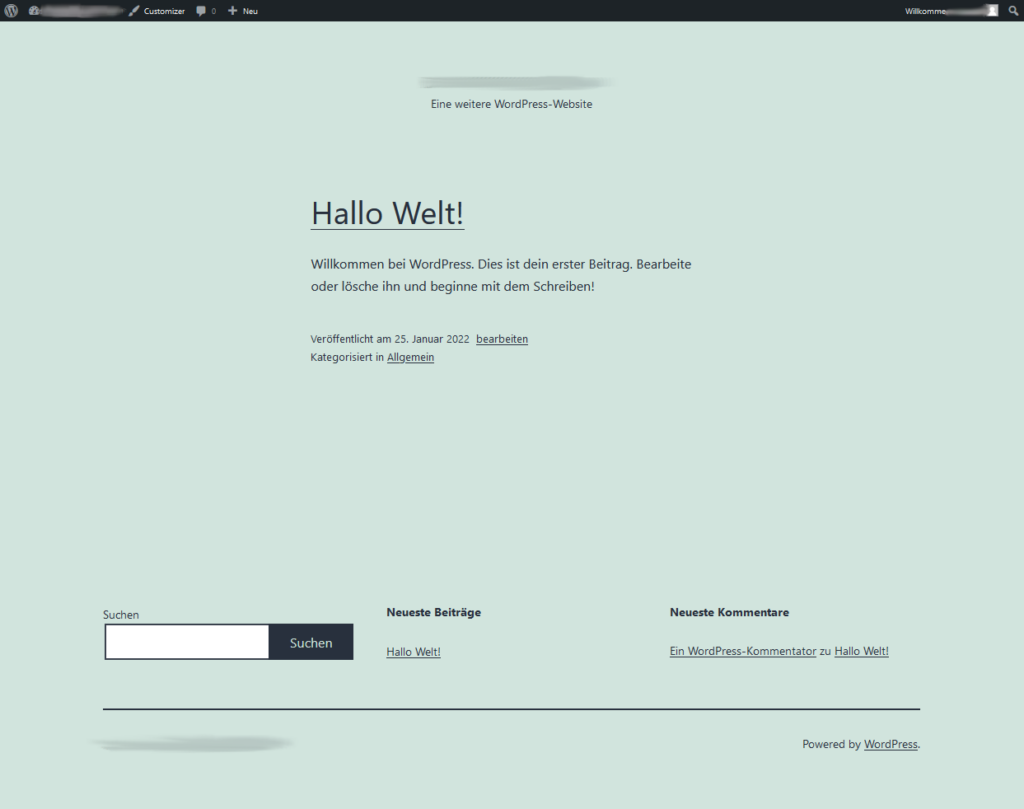
Task: Open the Ein WordPress-Kommentator link
Action: [x=743, y=651]
